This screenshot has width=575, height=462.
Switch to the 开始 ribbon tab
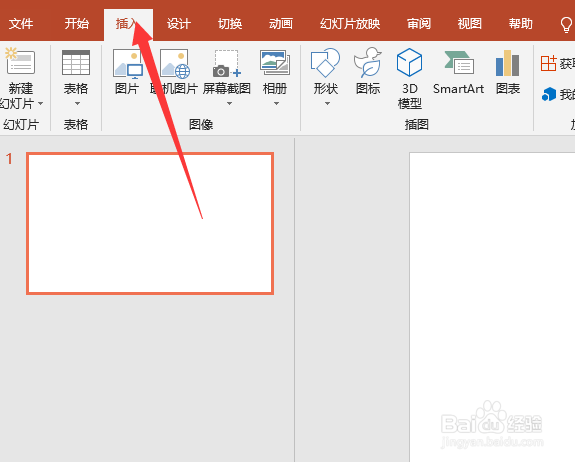(x=77, y=24)
